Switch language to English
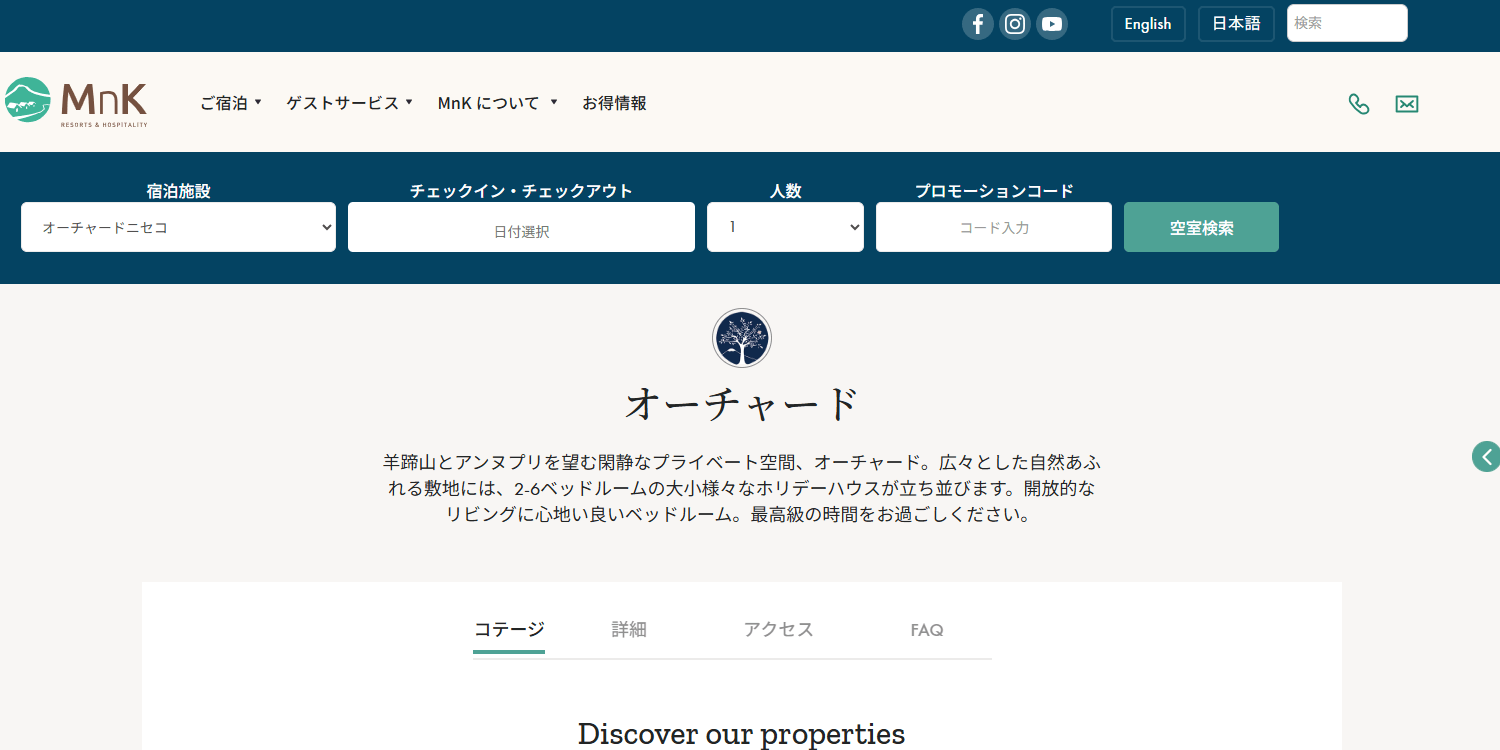 point(1147,24)
